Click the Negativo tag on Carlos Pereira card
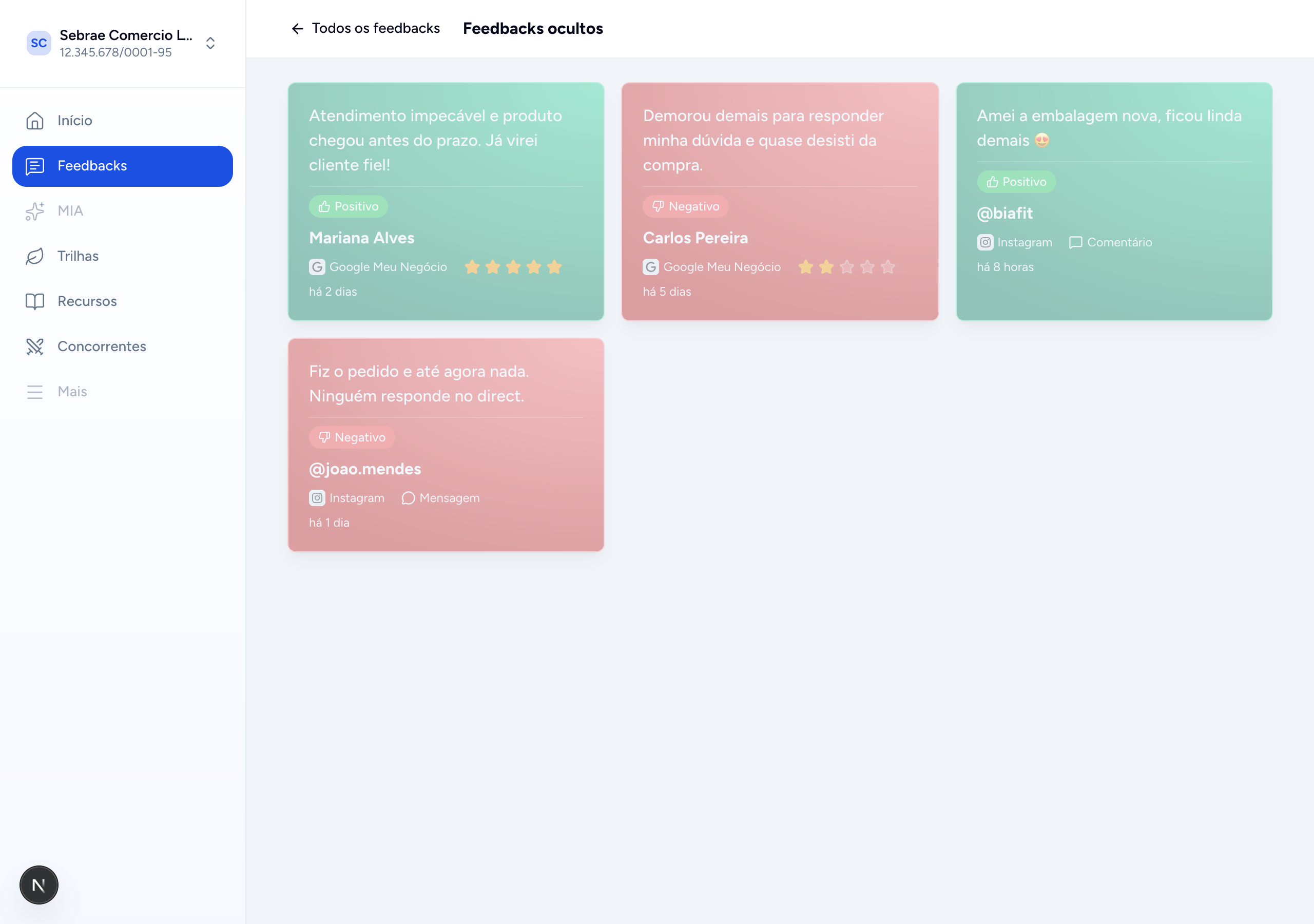The height and width of the screenshot is (924, 1314). pos(686,206)
